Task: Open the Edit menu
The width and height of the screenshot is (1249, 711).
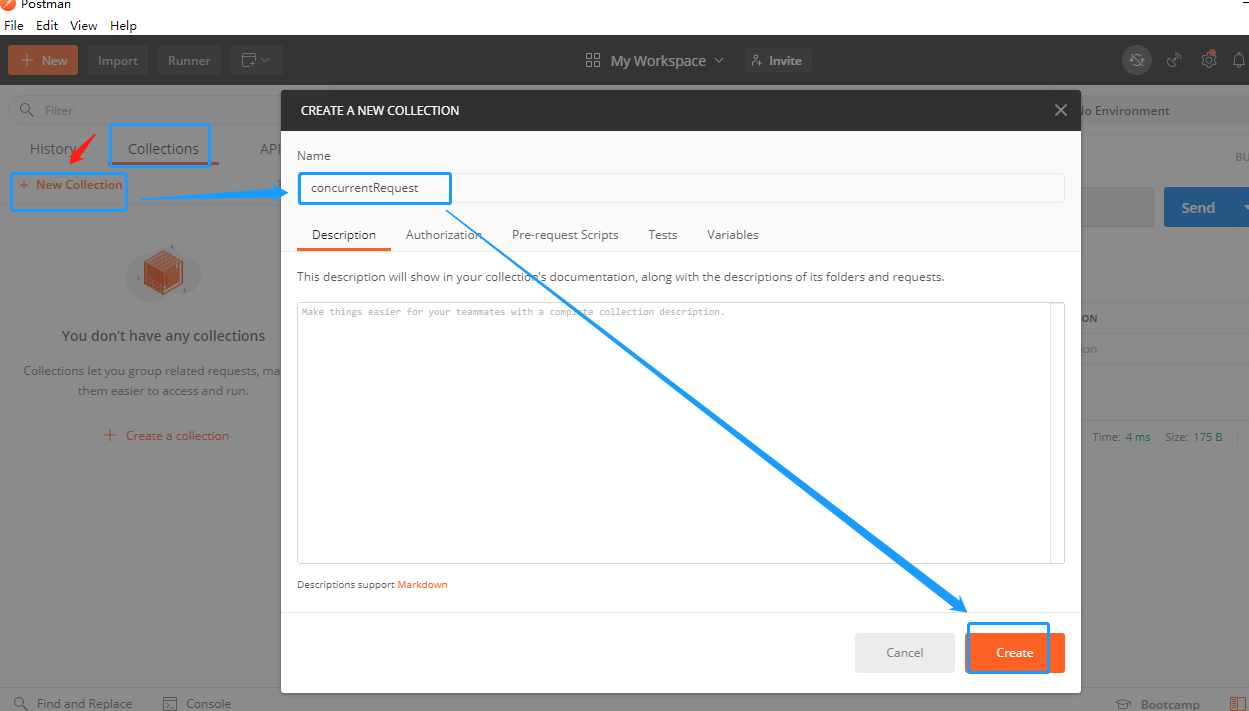Action: [47, 26]
